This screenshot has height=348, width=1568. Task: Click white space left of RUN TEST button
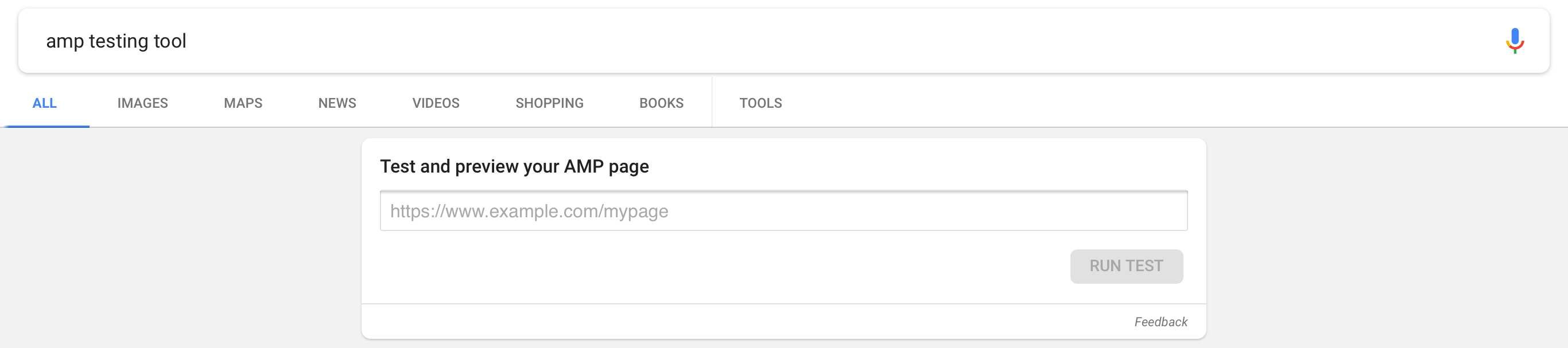click(x=718, y=266)
